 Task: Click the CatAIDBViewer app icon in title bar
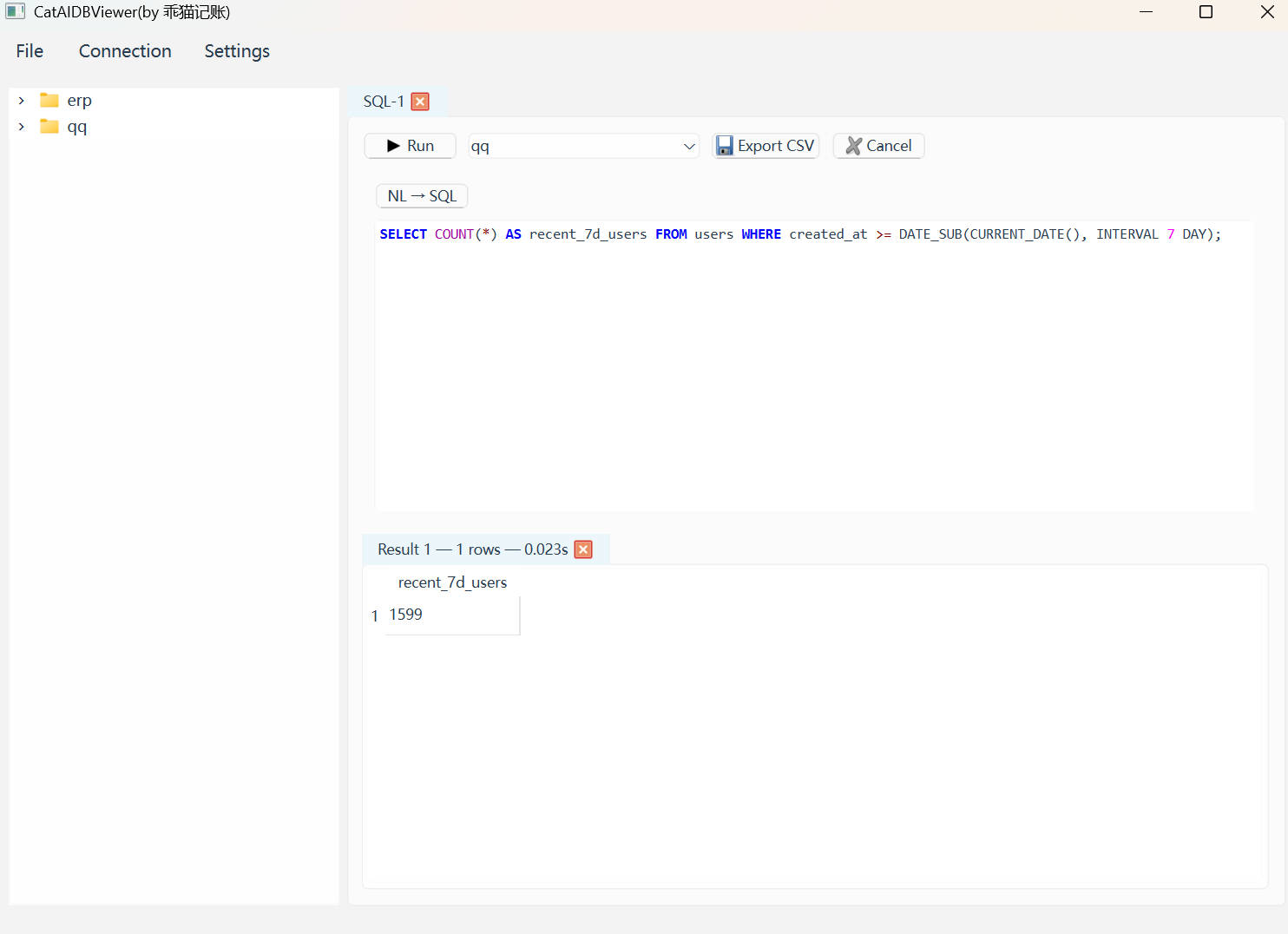(x=16, y=12)
